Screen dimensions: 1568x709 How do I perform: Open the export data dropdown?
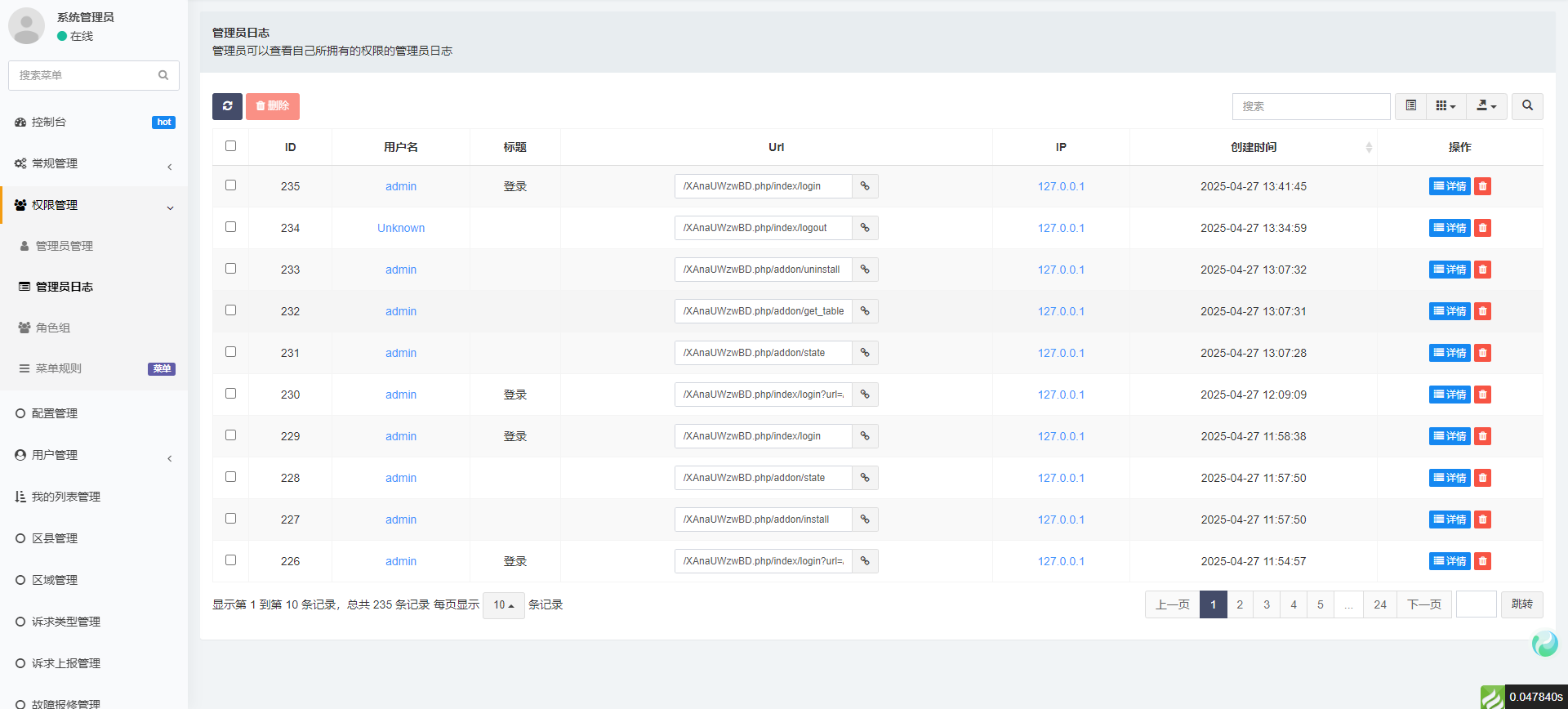[x=1486, y=106]
